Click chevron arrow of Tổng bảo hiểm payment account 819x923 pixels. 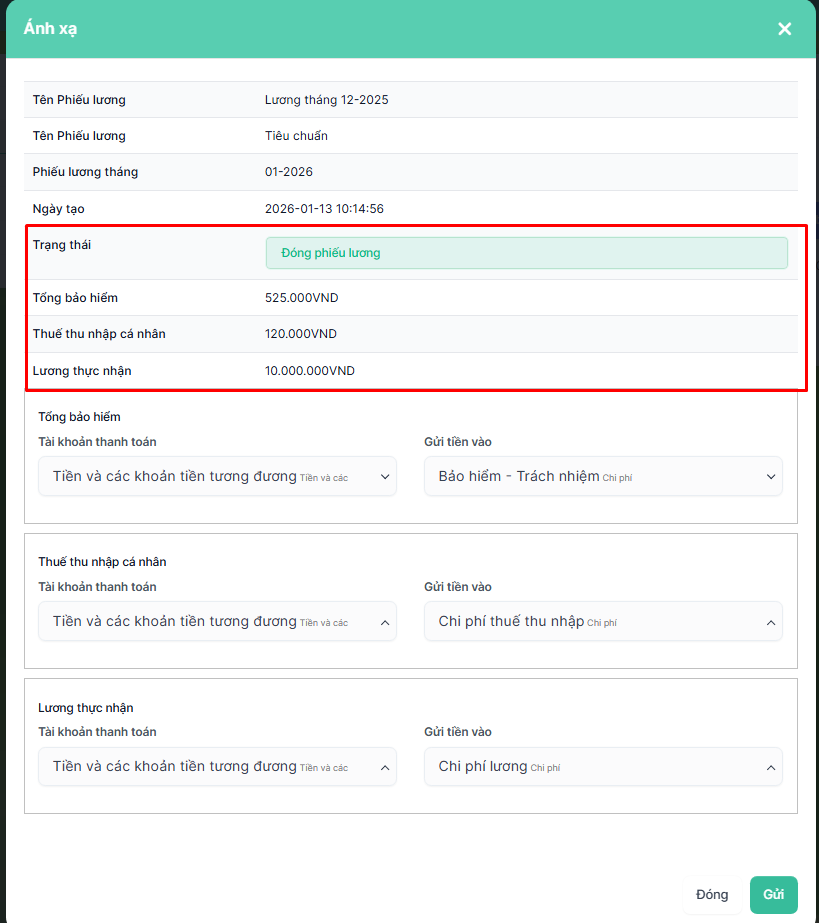(x=385, y=477)
